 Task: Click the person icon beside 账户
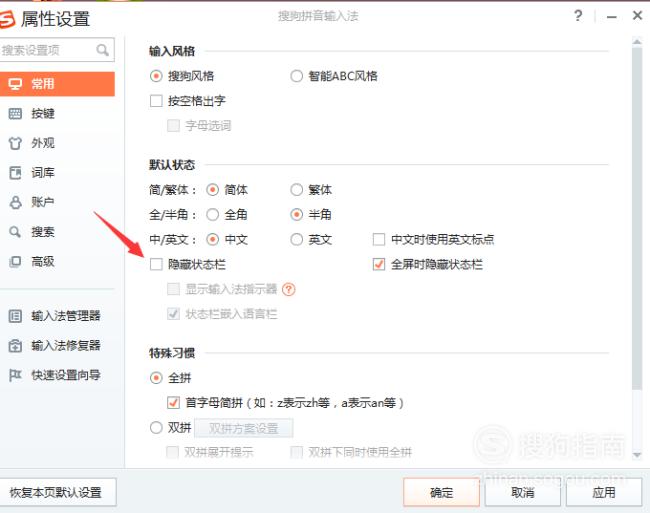coord(15,202)
